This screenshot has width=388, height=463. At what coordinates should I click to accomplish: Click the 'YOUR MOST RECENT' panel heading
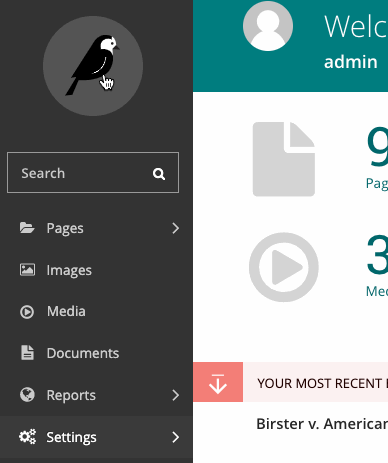click(322, 383)
